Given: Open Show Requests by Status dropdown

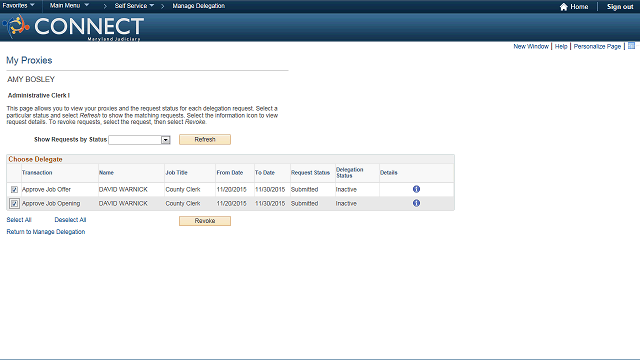Looking at the screenshot, I should (139, 140).
